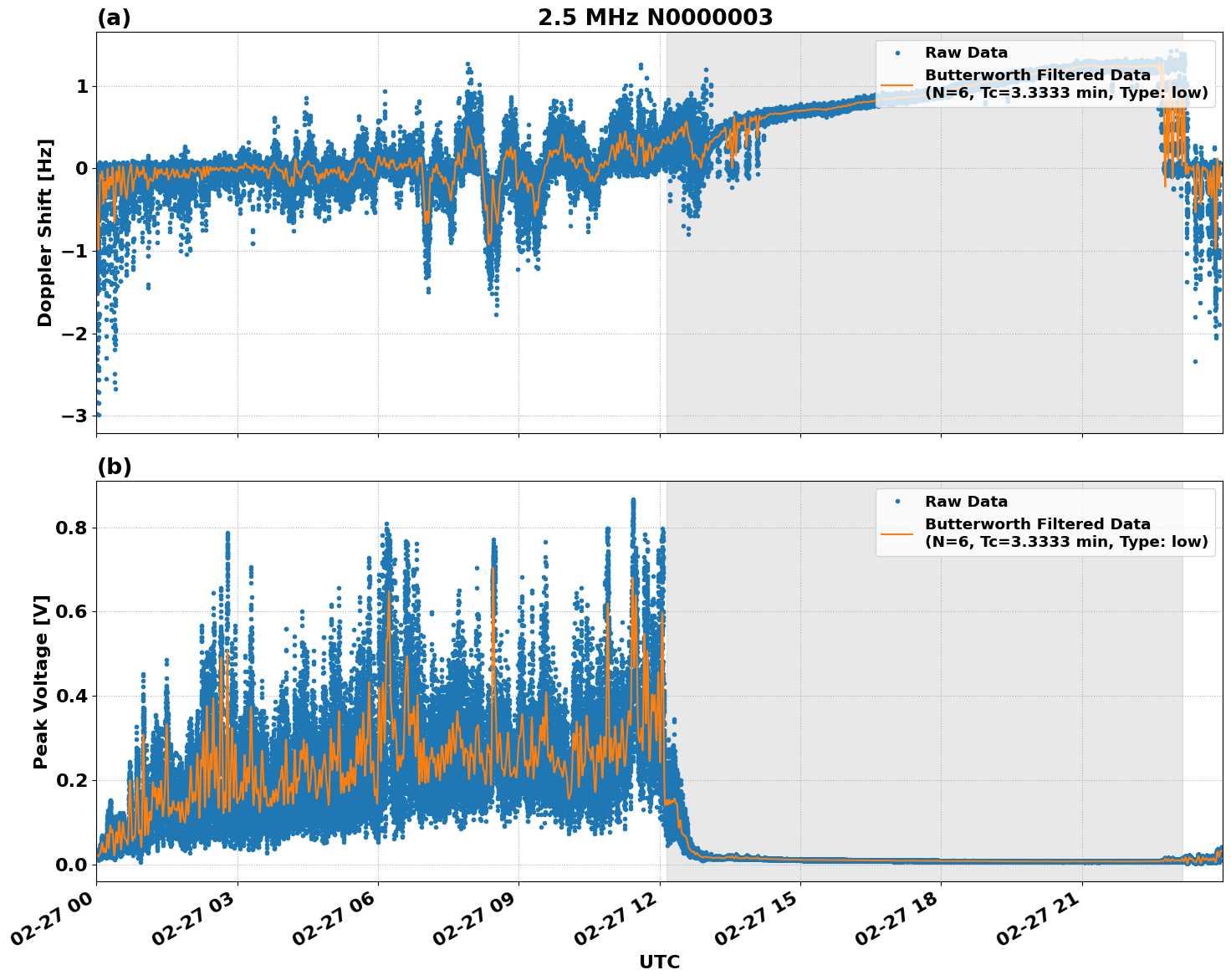Select the plot title 2.5 MHz N0000003

pos(656,15)
